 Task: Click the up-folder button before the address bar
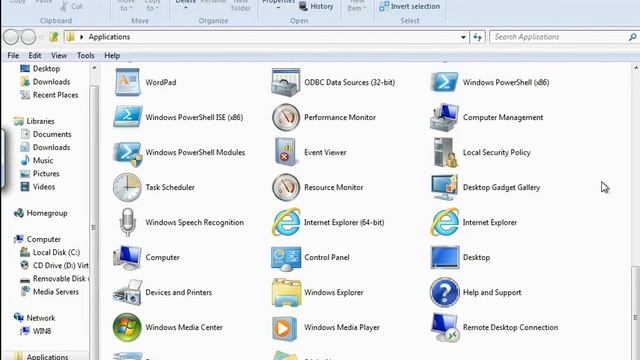click(x=54, y=37)
